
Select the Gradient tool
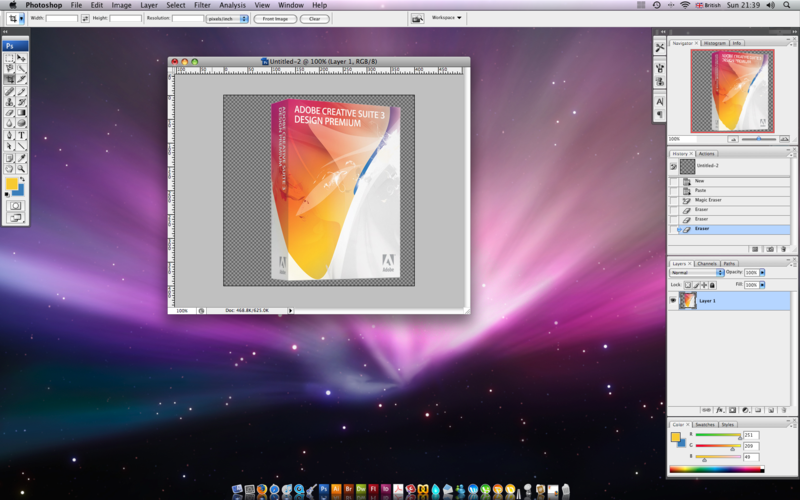(21, 113)
